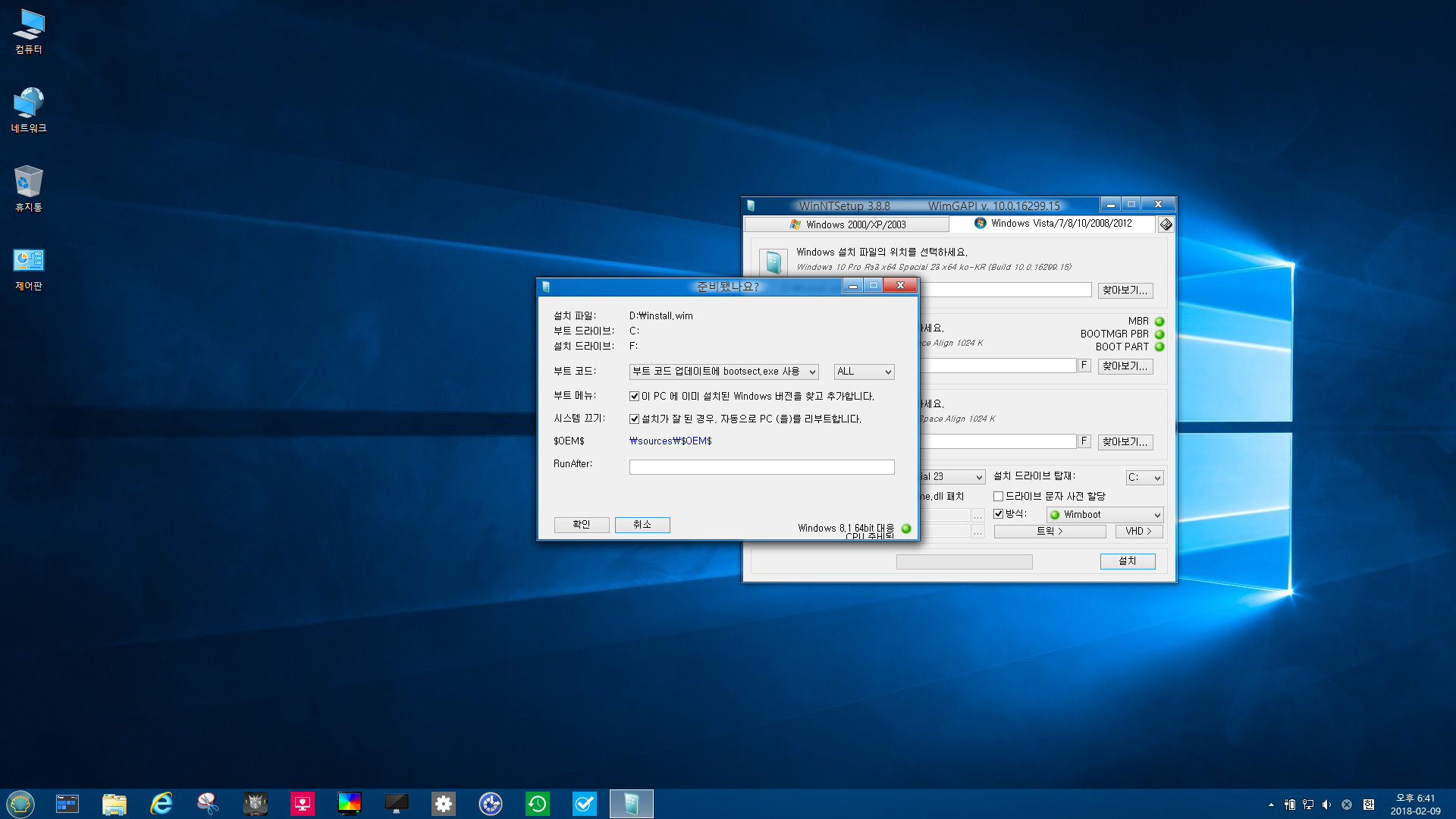Open the 제어판 control panel icon
Image resolution: width=1456 pixels, height=819 pixels.
point(29,268)
